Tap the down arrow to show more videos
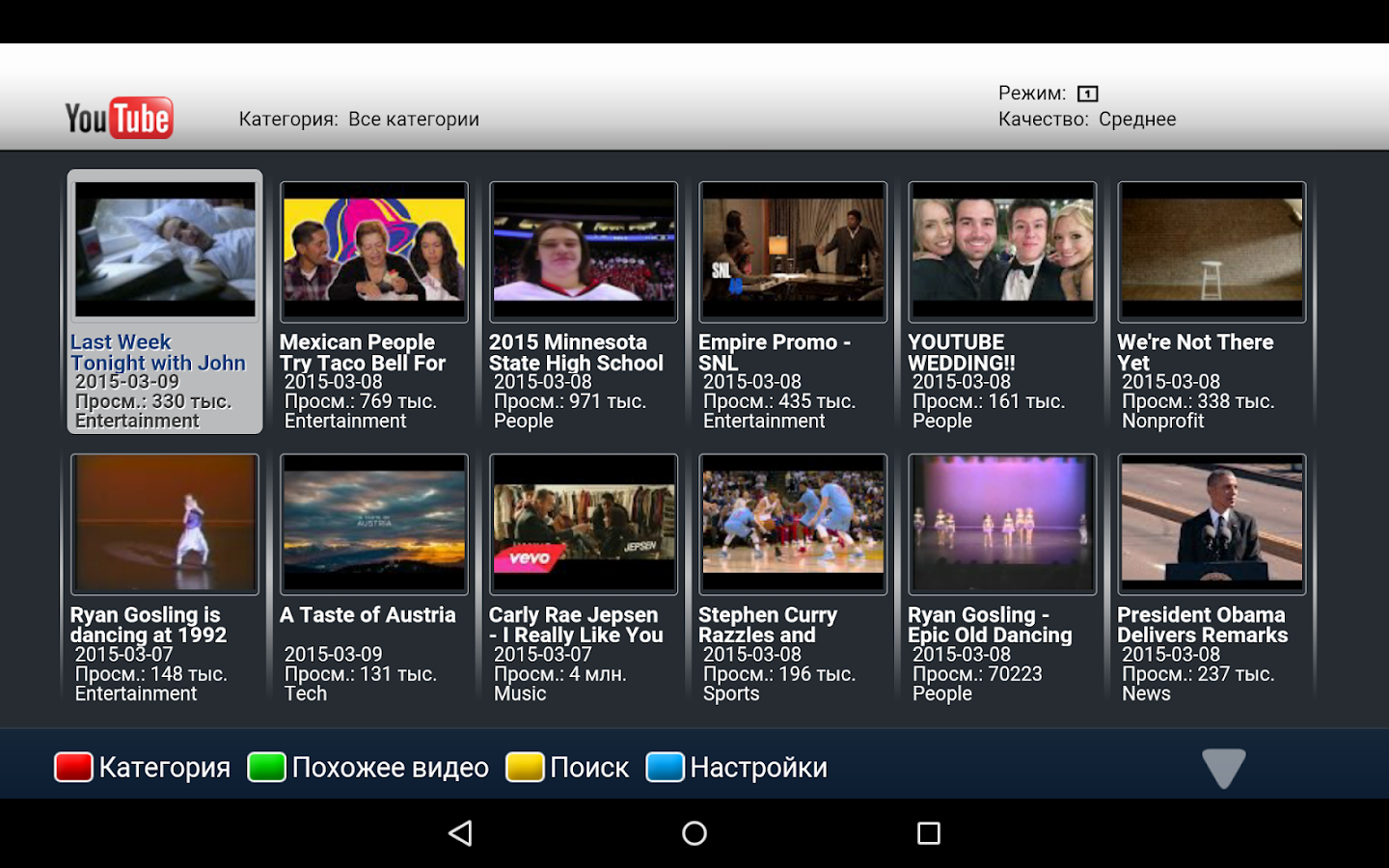 (x=1224, y=768)
